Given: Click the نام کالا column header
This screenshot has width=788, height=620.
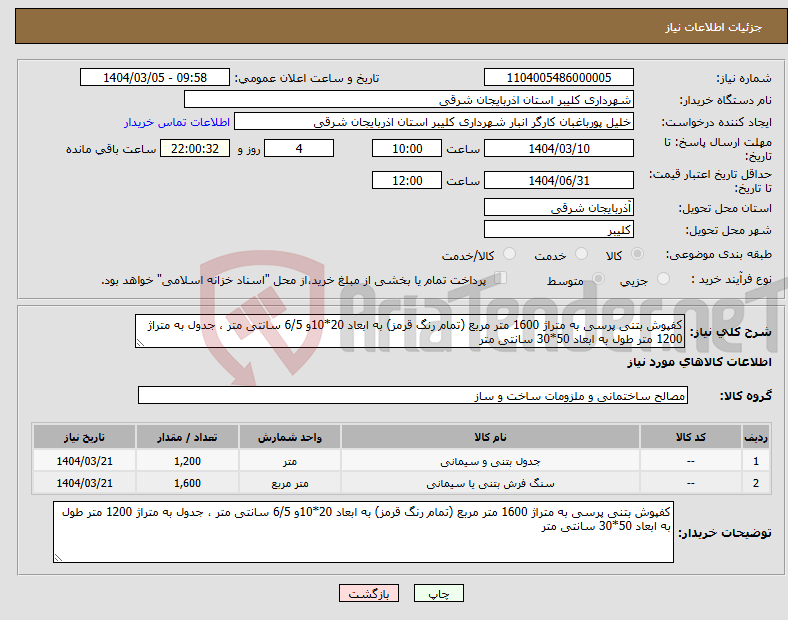Looking at the screenshot, I should coord(490,437).
